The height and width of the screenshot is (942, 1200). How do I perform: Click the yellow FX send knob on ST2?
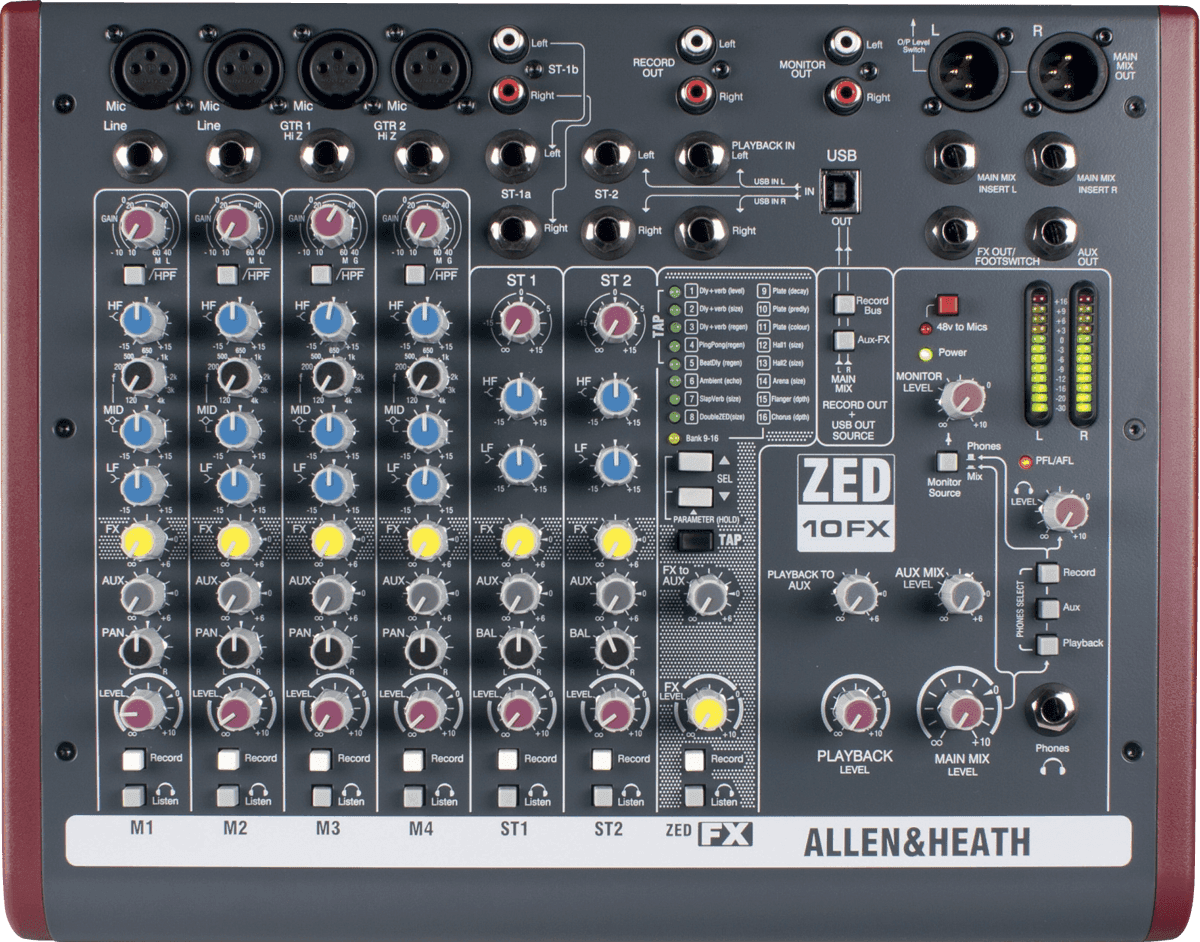(x=615, y=541)
